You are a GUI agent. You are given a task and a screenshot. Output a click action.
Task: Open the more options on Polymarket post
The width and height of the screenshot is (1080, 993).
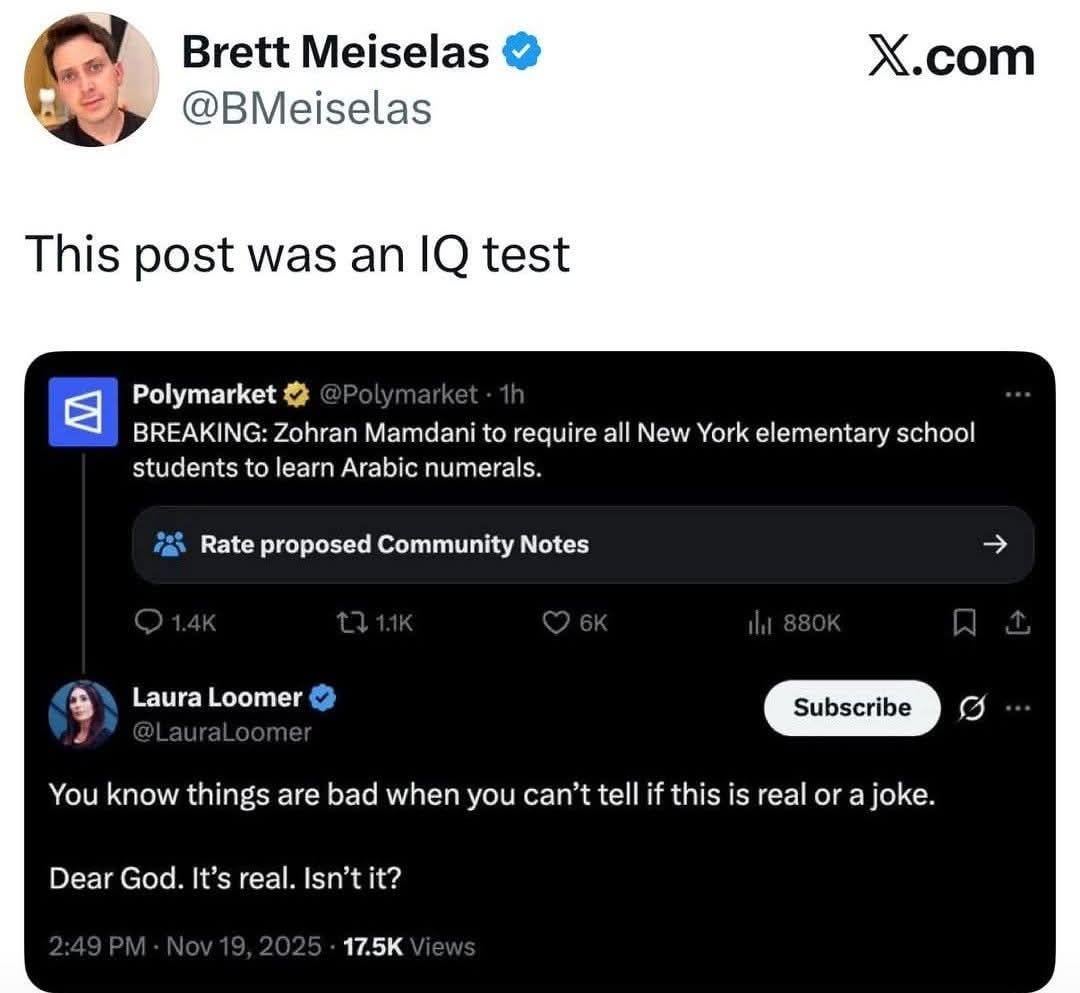[1018, 394]
